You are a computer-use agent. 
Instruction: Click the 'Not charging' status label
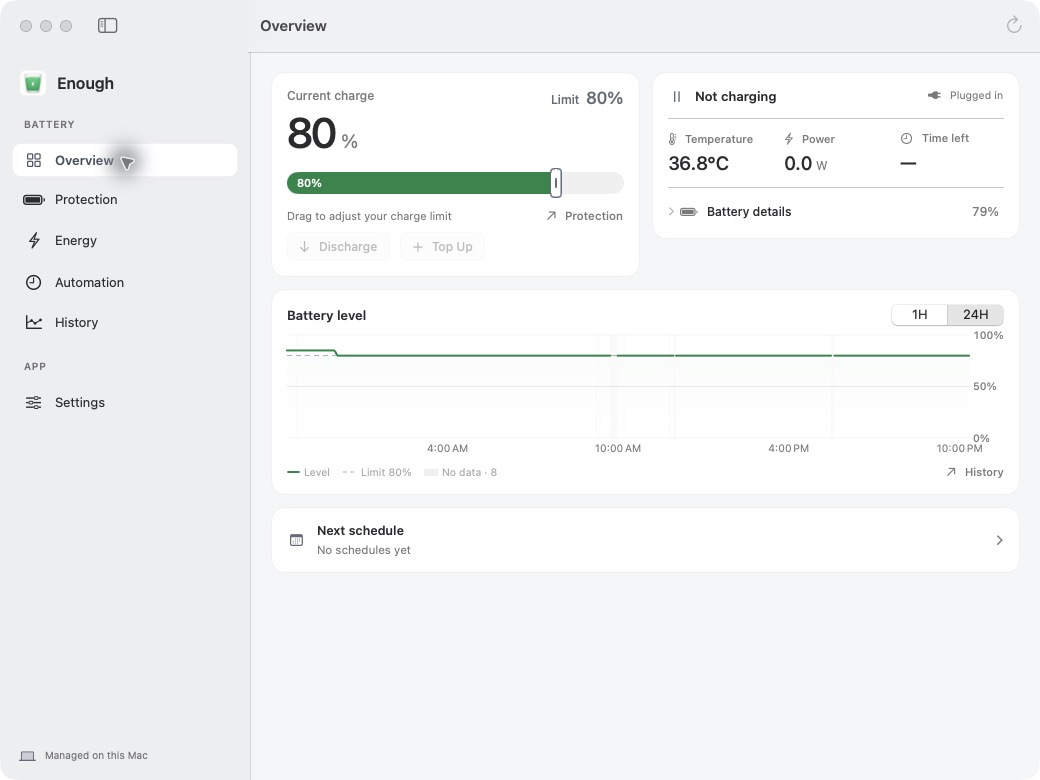click(736, 97)
